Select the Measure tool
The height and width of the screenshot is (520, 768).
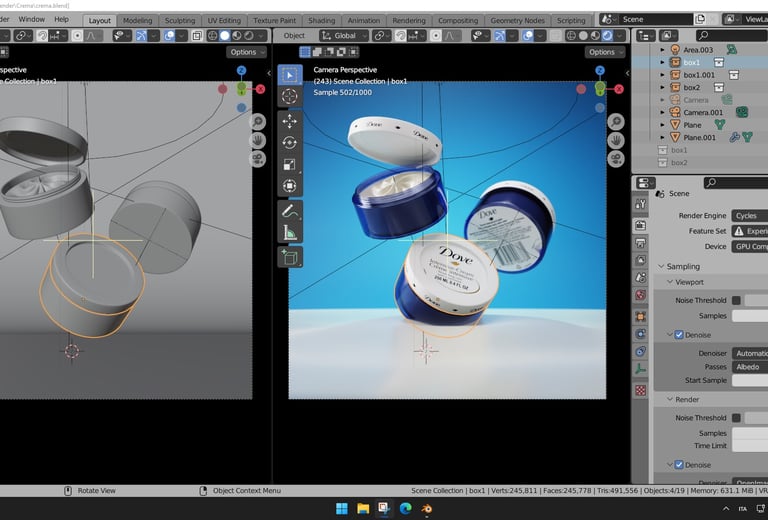[x=289, y=233]
